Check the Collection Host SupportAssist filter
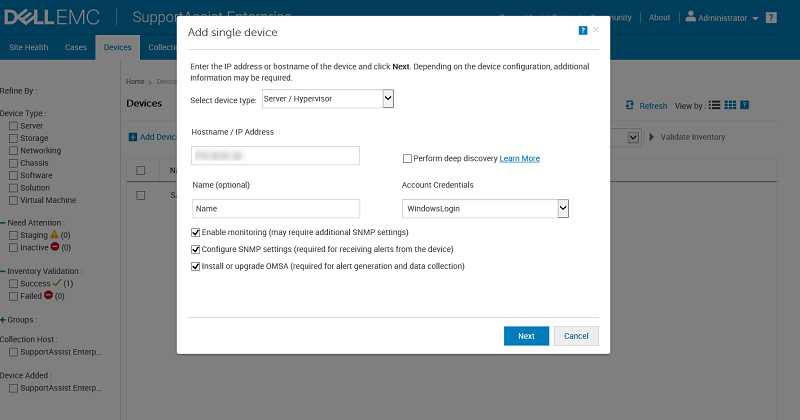 click(x=13, y=352)
